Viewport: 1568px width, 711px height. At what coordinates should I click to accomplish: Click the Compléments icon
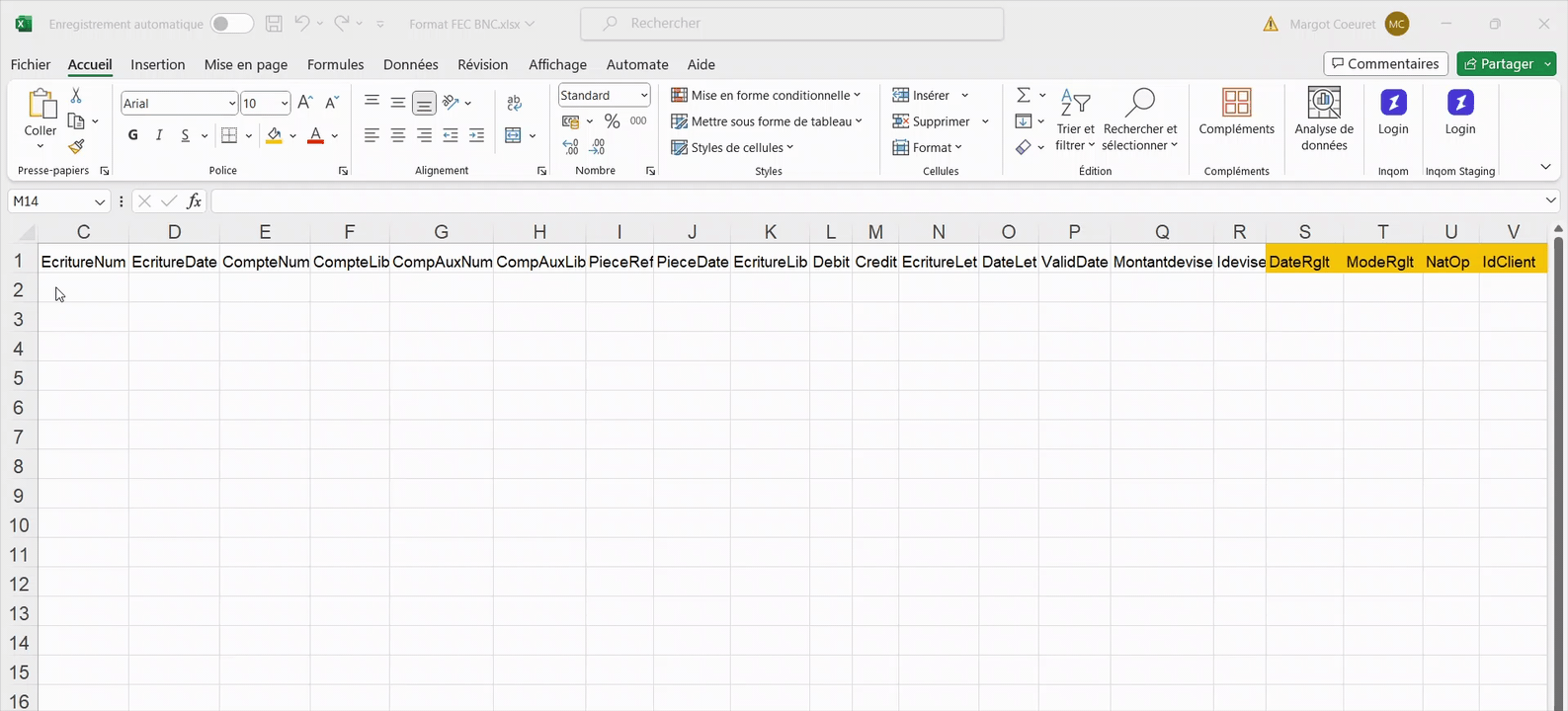click(x=1236, y=112)
